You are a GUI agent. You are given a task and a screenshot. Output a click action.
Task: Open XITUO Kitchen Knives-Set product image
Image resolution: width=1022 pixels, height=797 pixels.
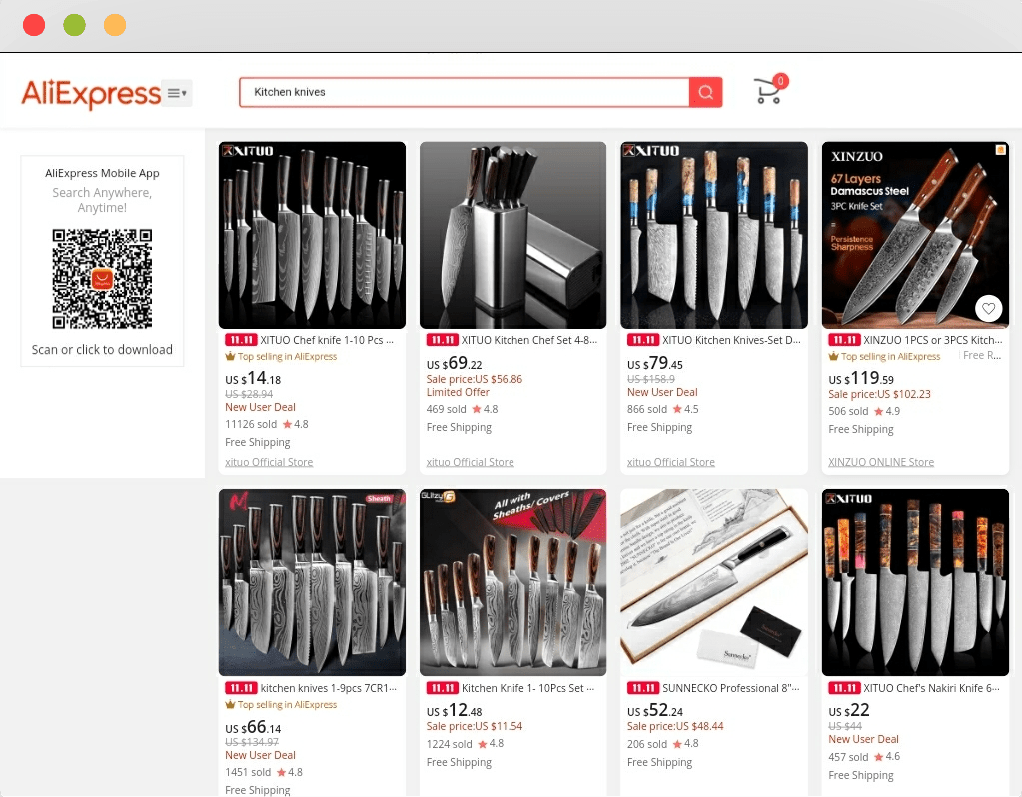tap(714, 235)
